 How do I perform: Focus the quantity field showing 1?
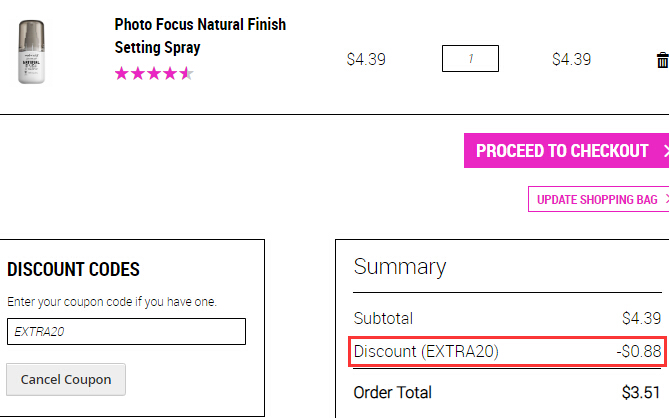(x=470, y=58)
